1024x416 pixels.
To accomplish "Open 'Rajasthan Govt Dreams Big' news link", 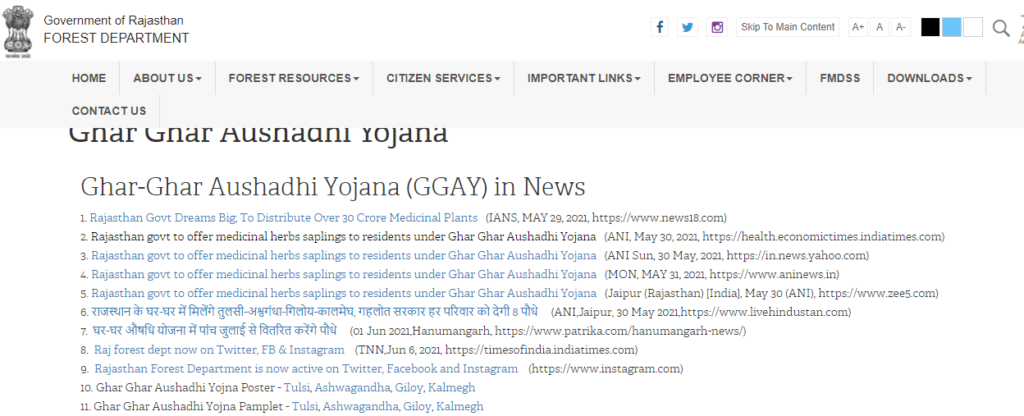I will [283, 217].
